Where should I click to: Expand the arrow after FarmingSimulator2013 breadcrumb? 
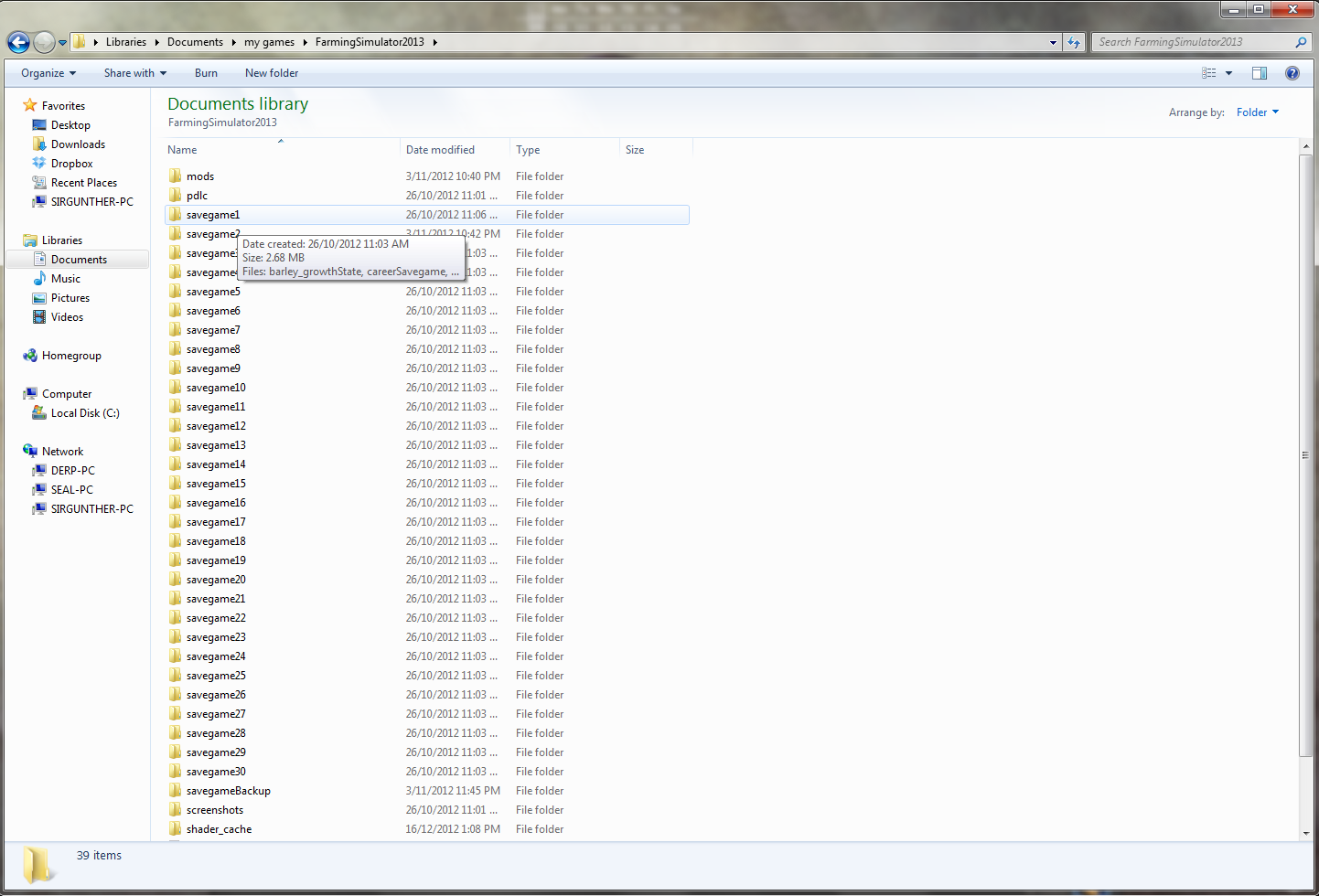point(435,42)
